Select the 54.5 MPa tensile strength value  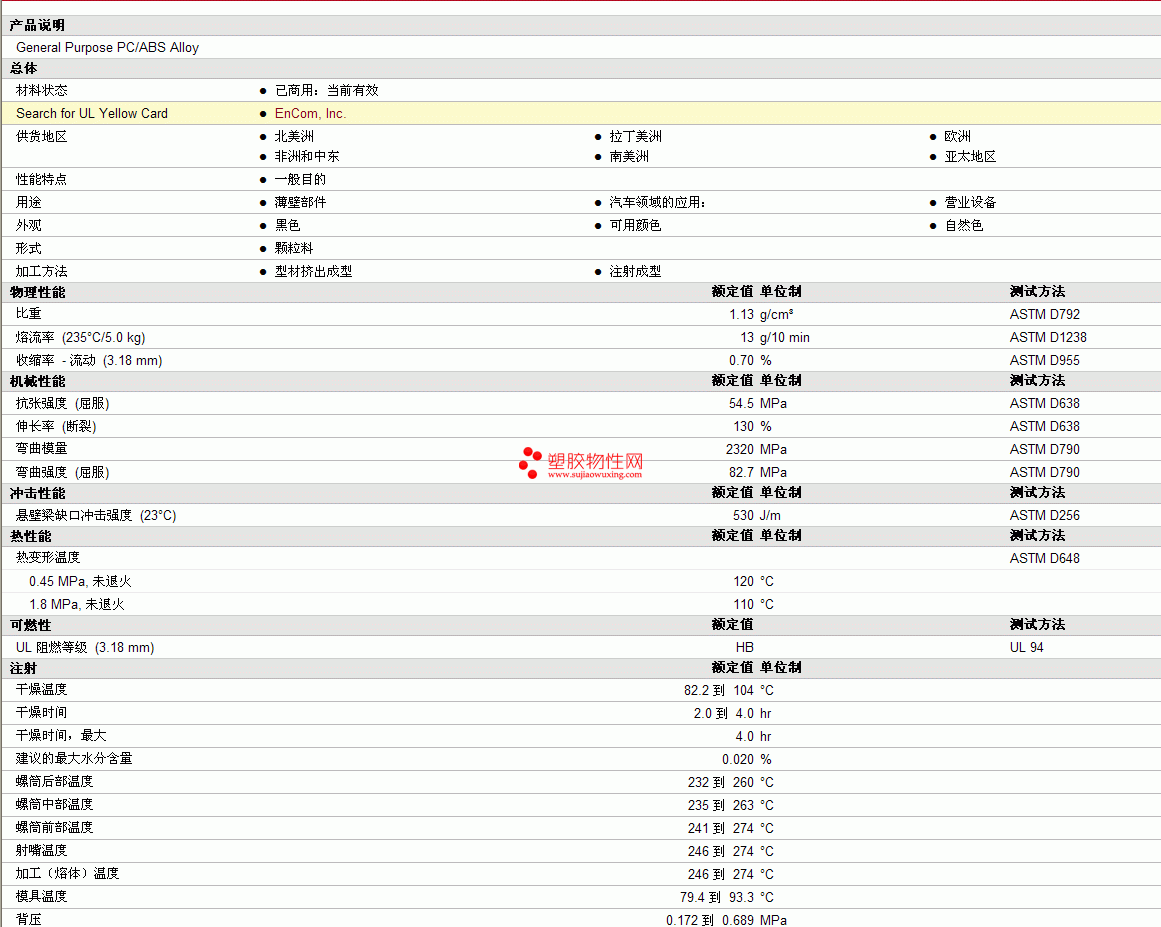click(x=757, y=404)
